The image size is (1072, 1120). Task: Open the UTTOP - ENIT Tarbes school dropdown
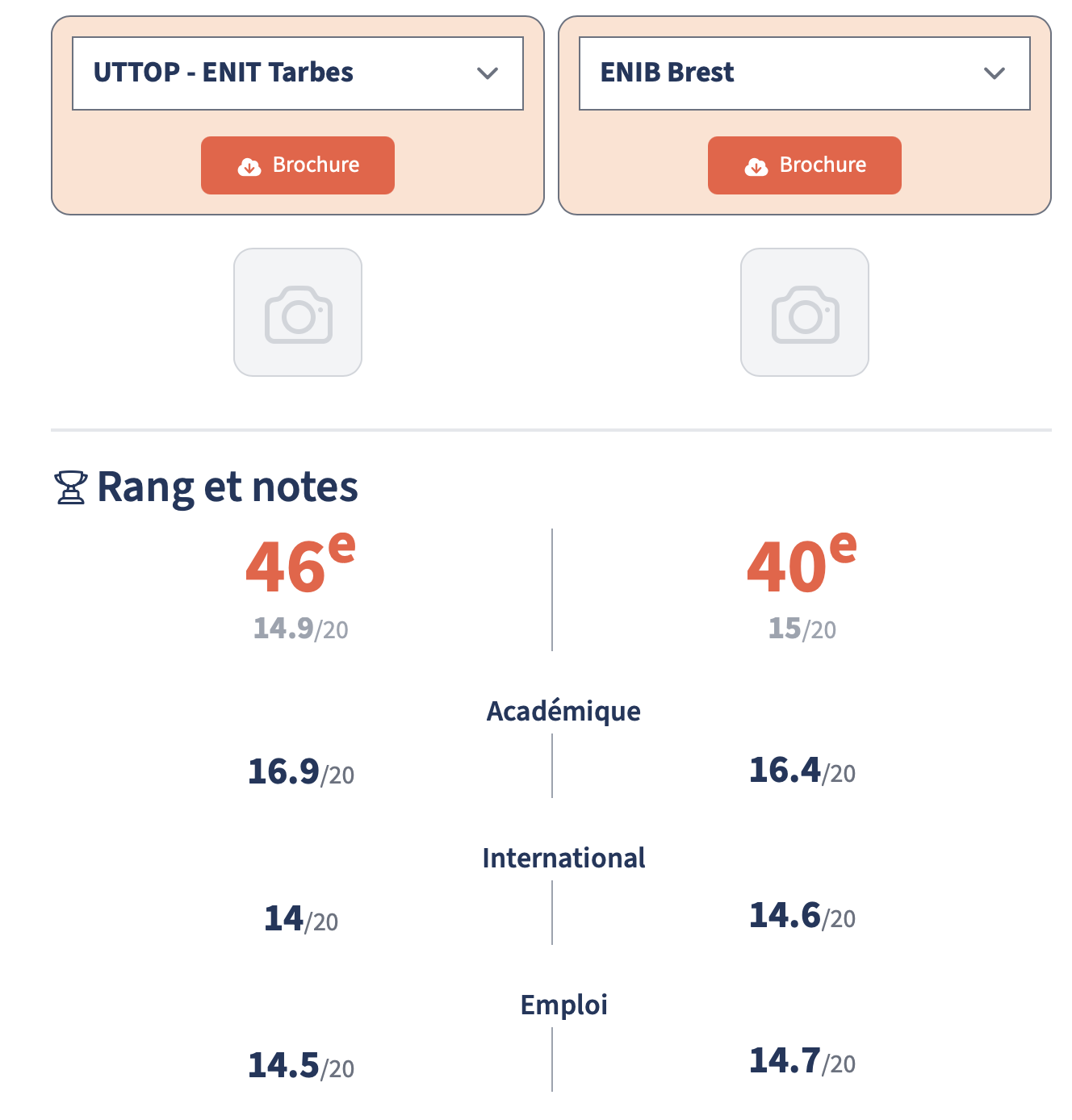coord(297,73)
